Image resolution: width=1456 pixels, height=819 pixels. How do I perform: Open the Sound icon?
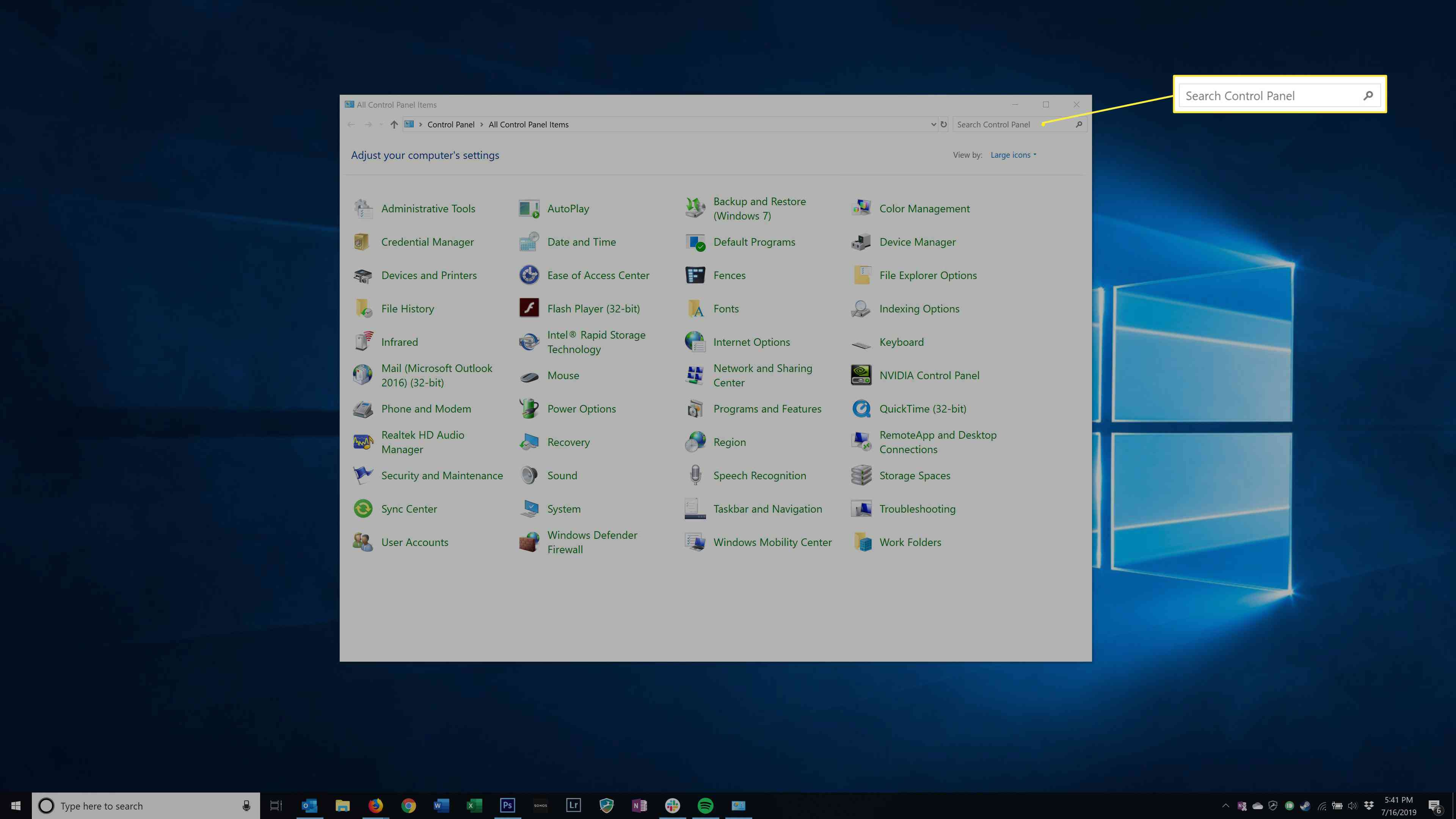[x=529, y=475]
